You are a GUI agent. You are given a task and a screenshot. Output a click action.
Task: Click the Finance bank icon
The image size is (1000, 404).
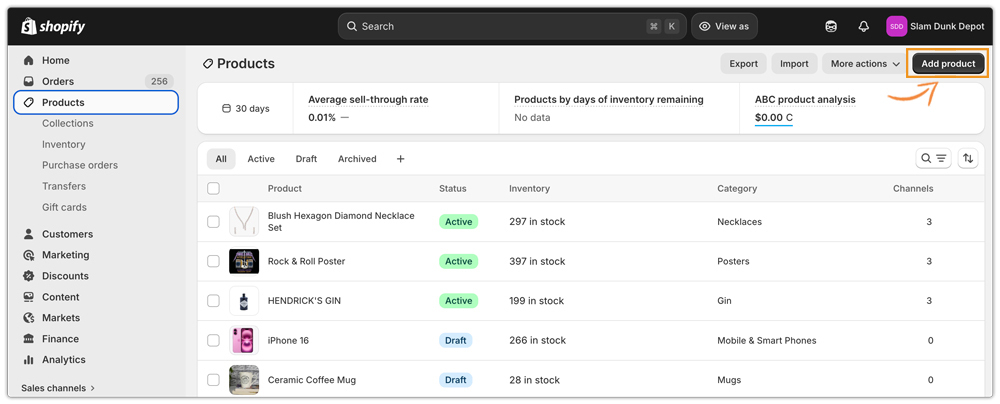[x=28, y=339]
